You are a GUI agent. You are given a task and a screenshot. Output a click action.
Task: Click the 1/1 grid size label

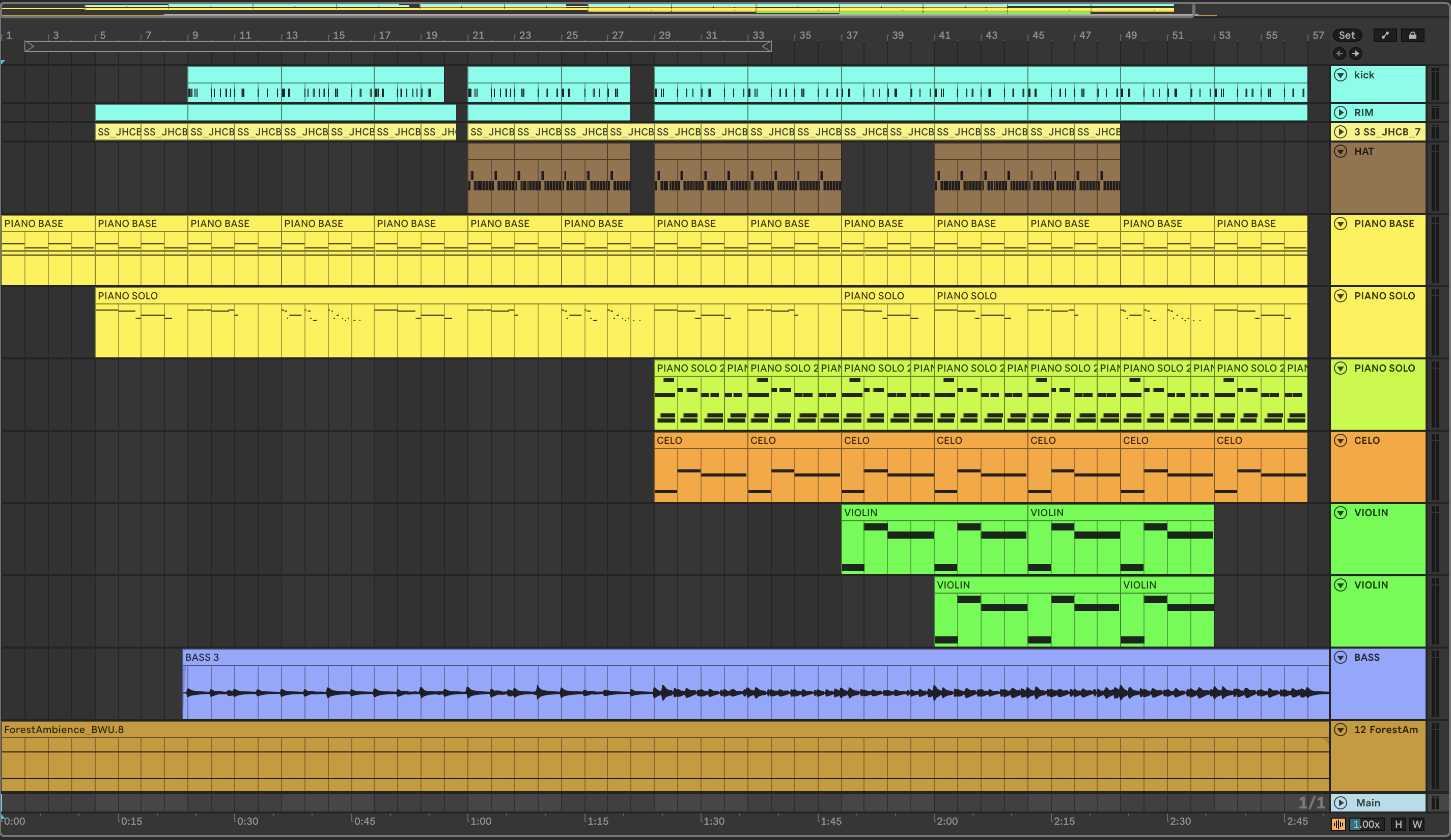coord(1311,802)
